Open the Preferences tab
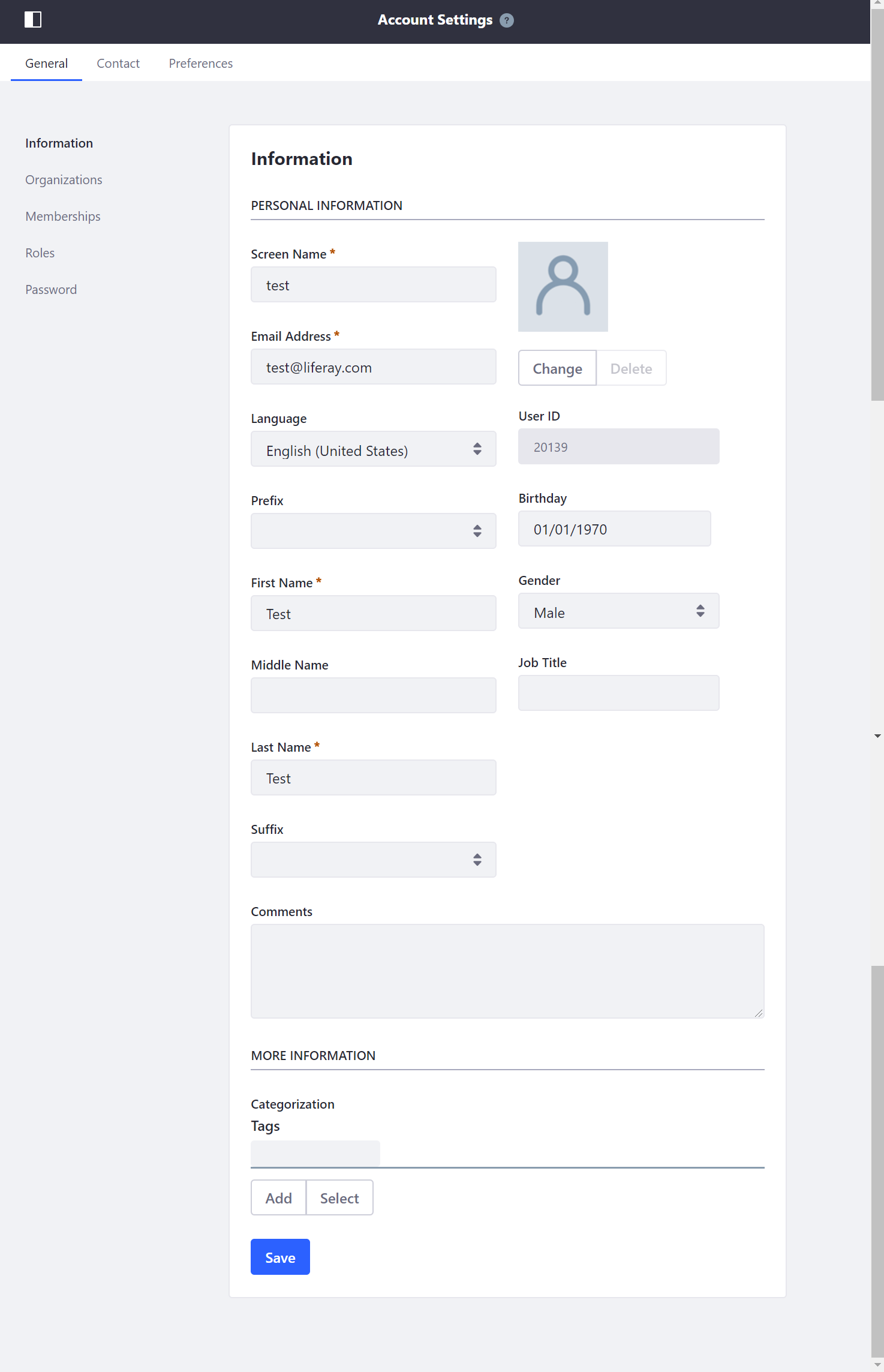The width and height of the screenshot is (884, 1372). coord(200,63)
